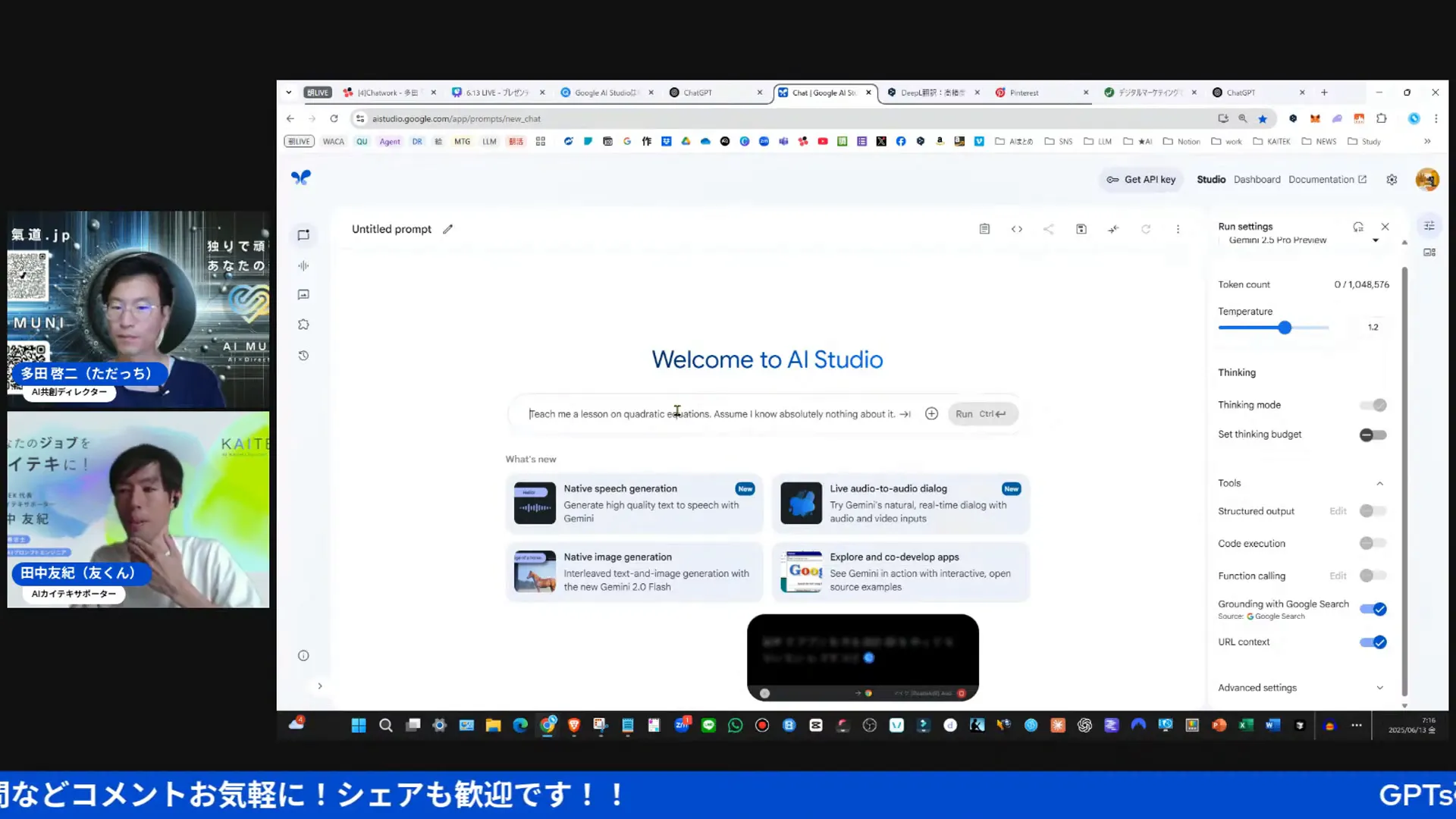1456x819 pixels.
Task: Toggle the run settings tune icon
Action: coord(1429,226)
